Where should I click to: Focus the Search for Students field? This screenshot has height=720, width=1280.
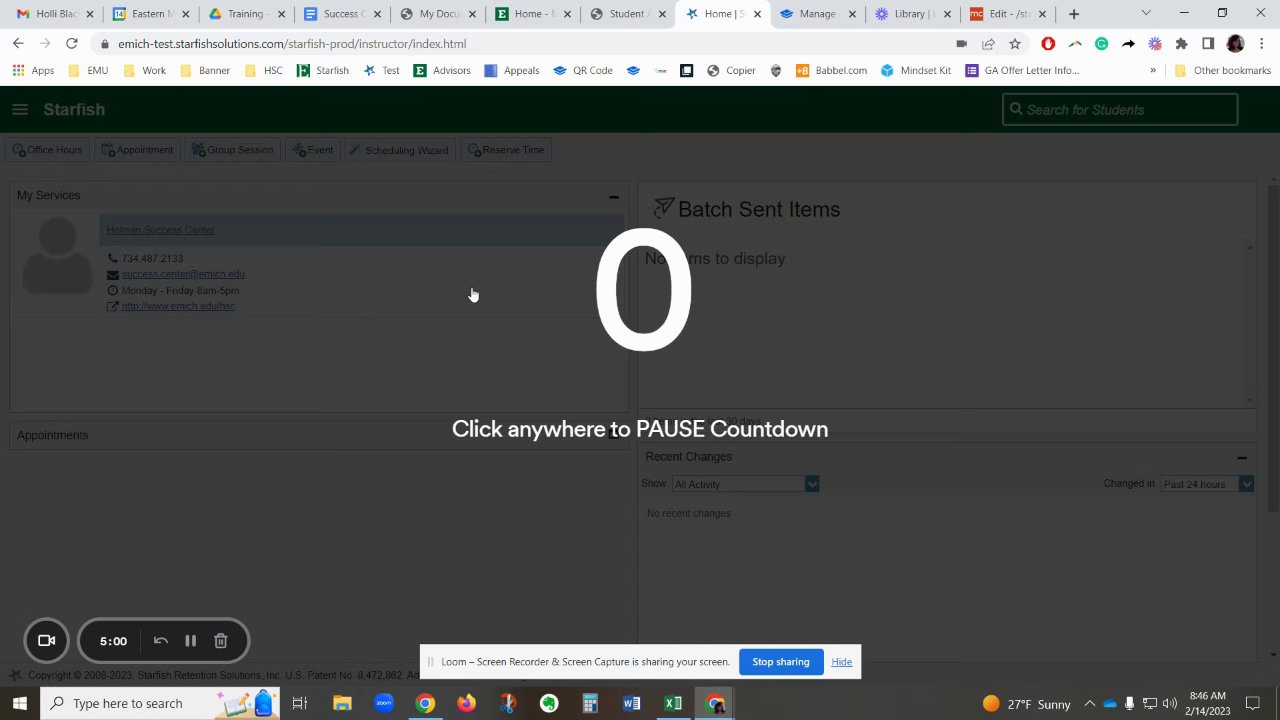click(1120, 110)
